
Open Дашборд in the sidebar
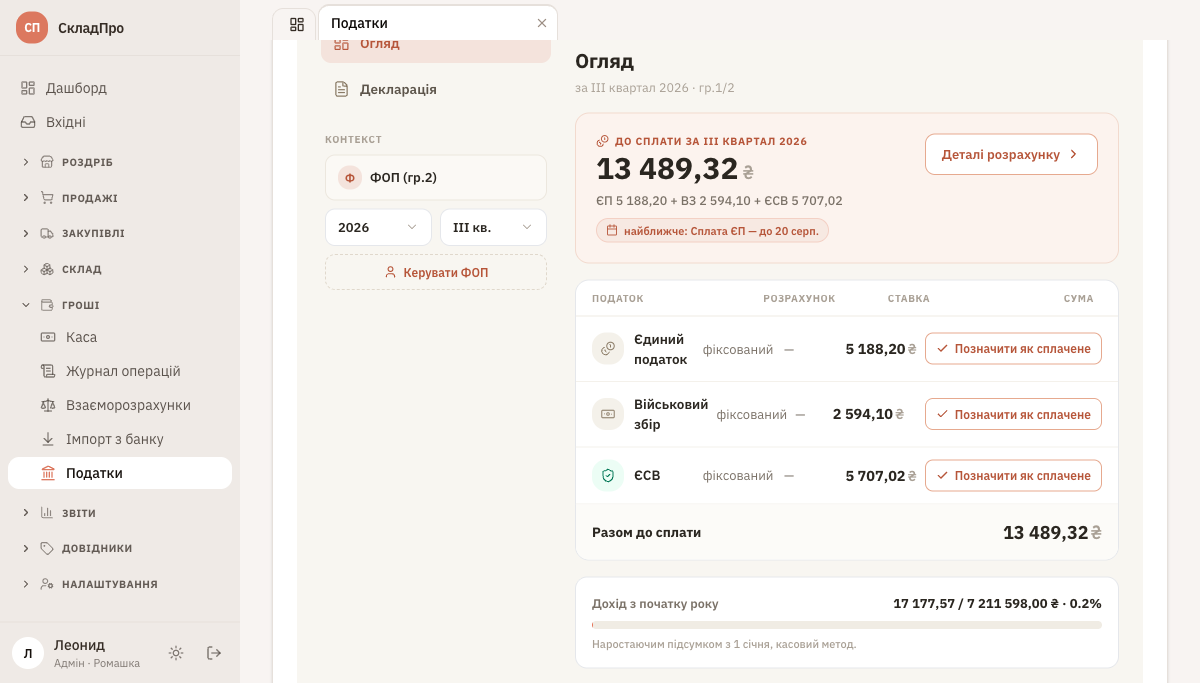point(120,88)
